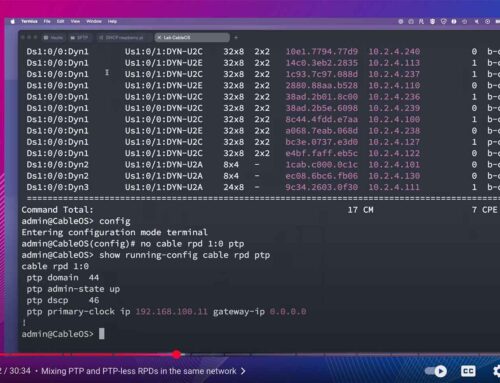This screenshot has width=500, height=383.
Task: Click IP address 10.2.4.113
Action: [394, 63]
